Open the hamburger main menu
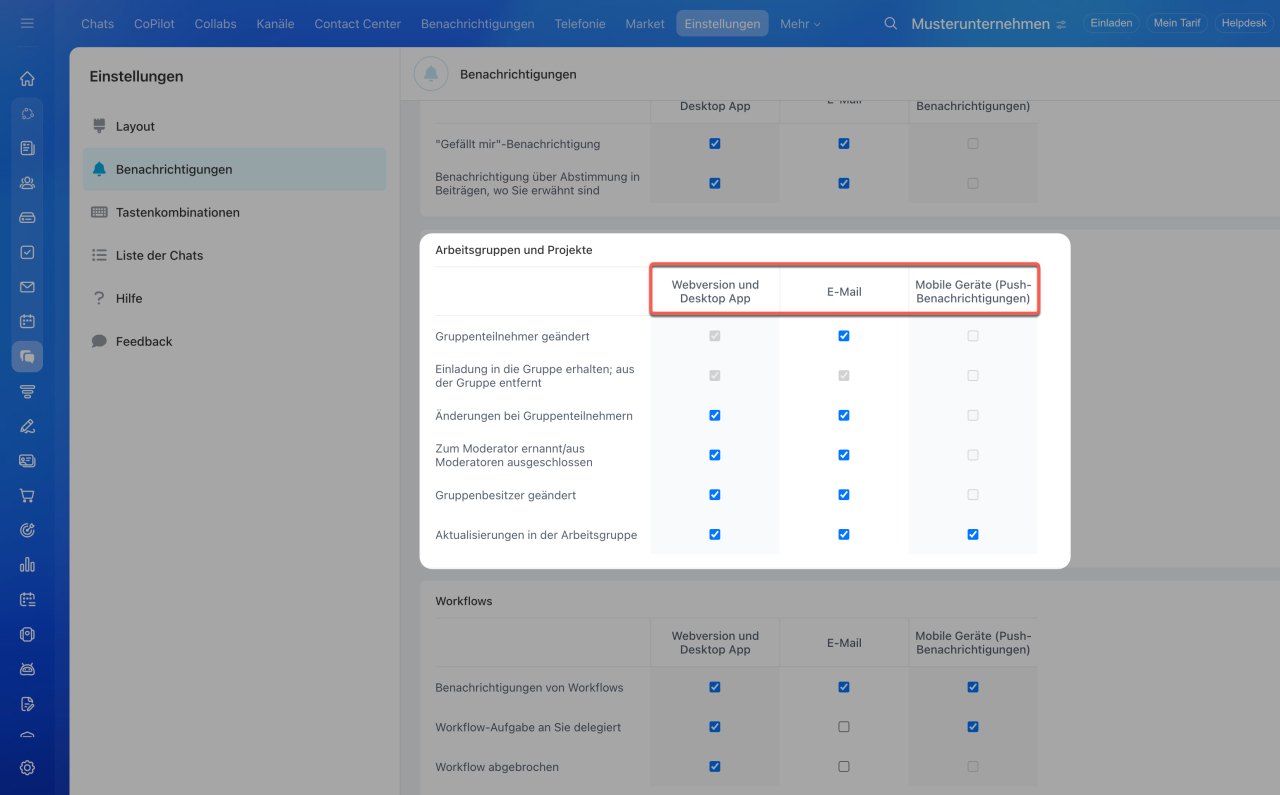Viewport: 1280px width, 795px height. (27, 23)
